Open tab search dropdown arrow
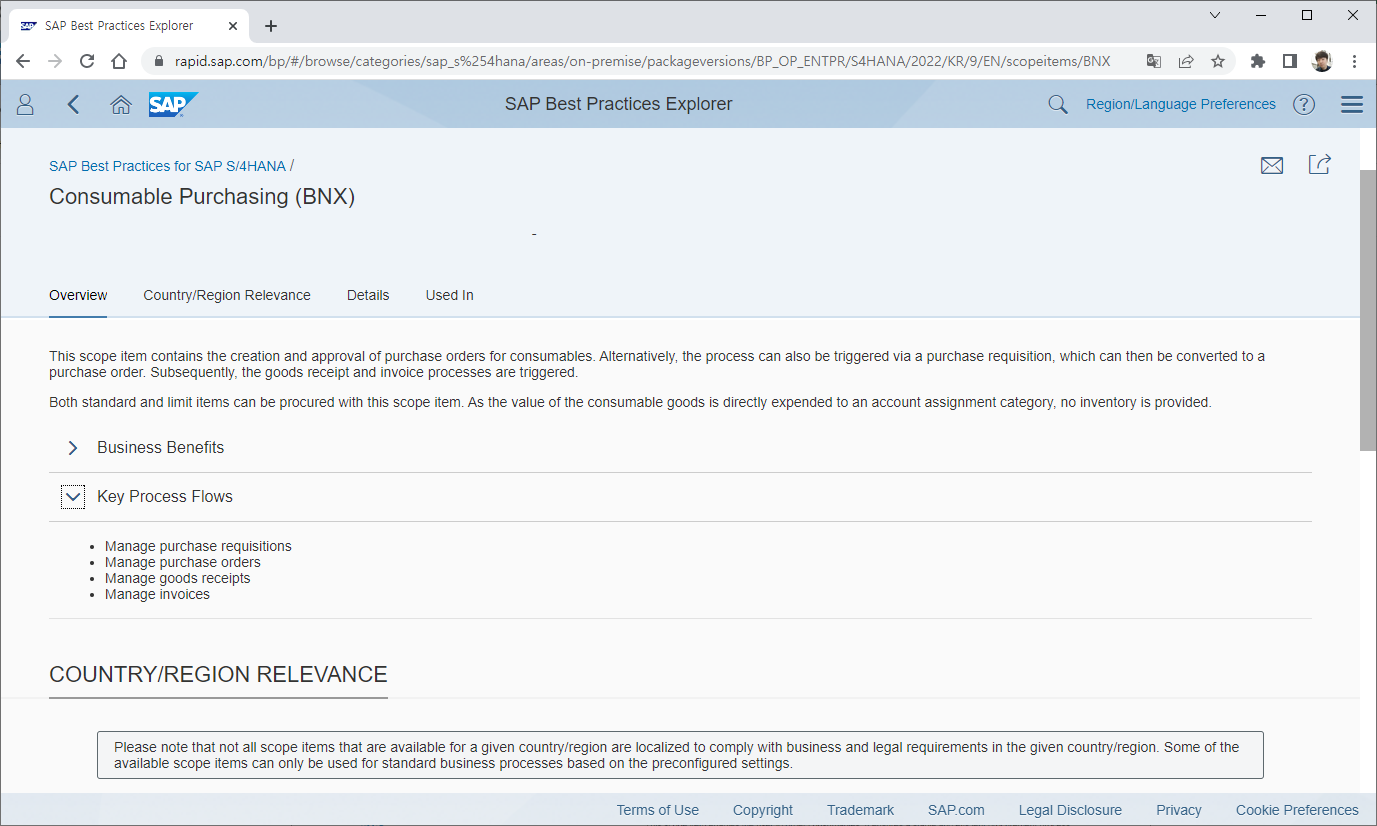1377x826 pixels. pyautogui.click(x=1215, y=15)
